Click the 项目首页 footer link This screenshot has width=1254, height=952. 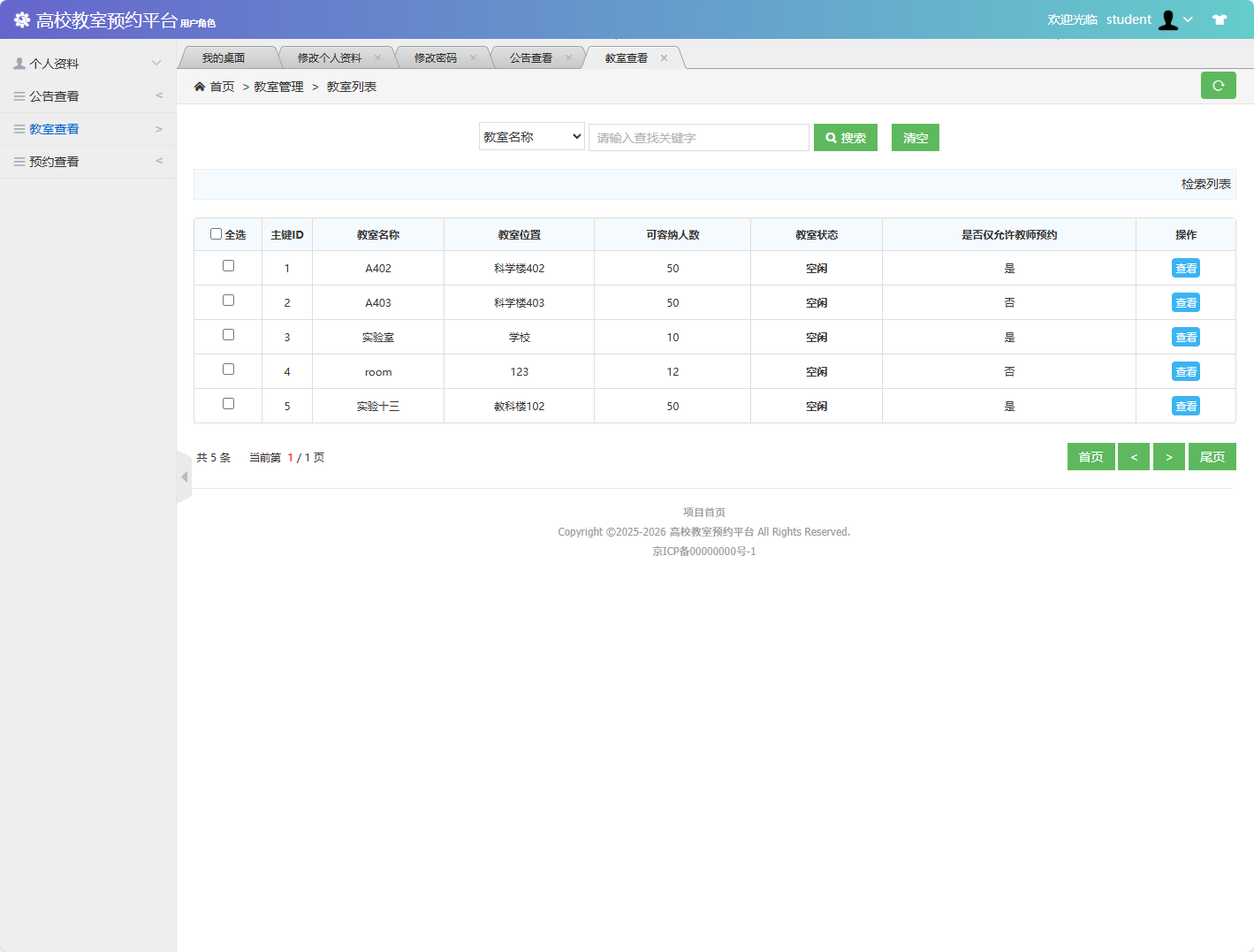tap(704, 513)
